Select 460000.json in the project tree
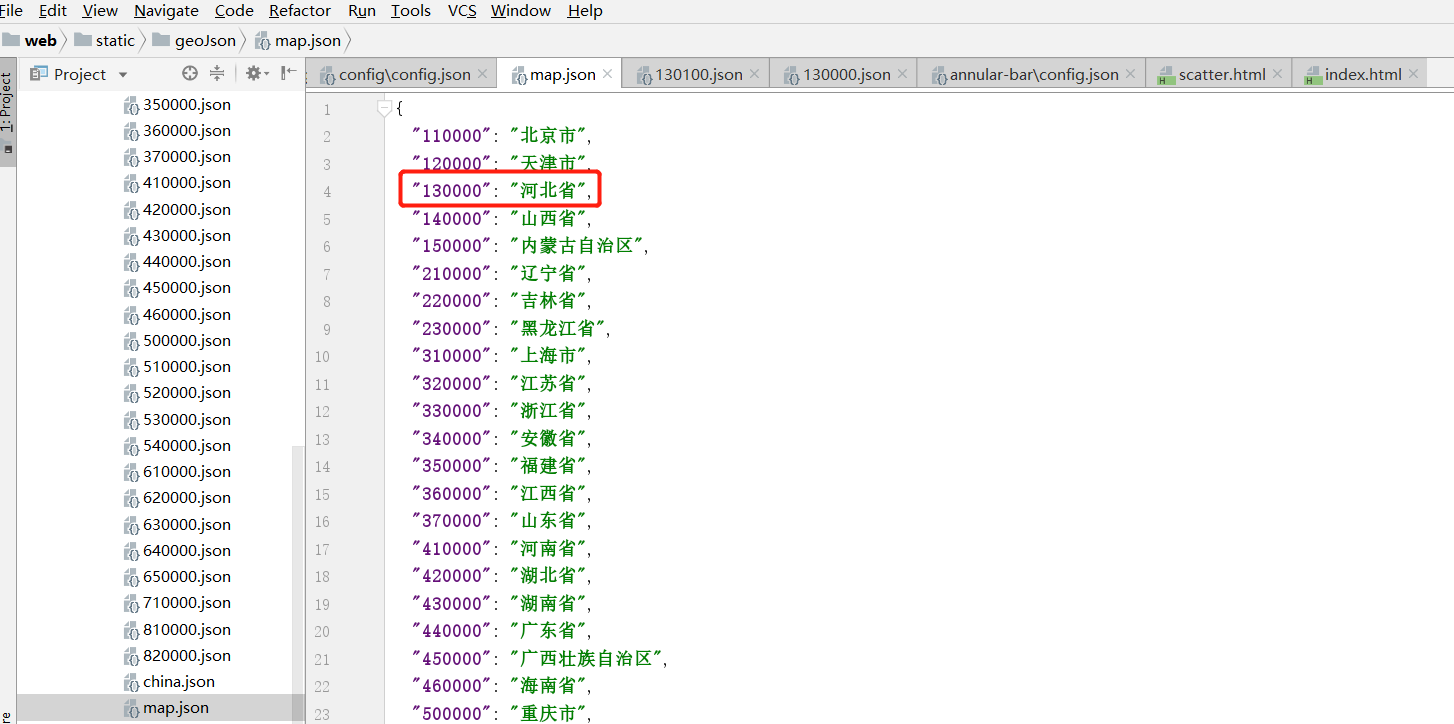The image size is (1454, 724). point(177,315)
